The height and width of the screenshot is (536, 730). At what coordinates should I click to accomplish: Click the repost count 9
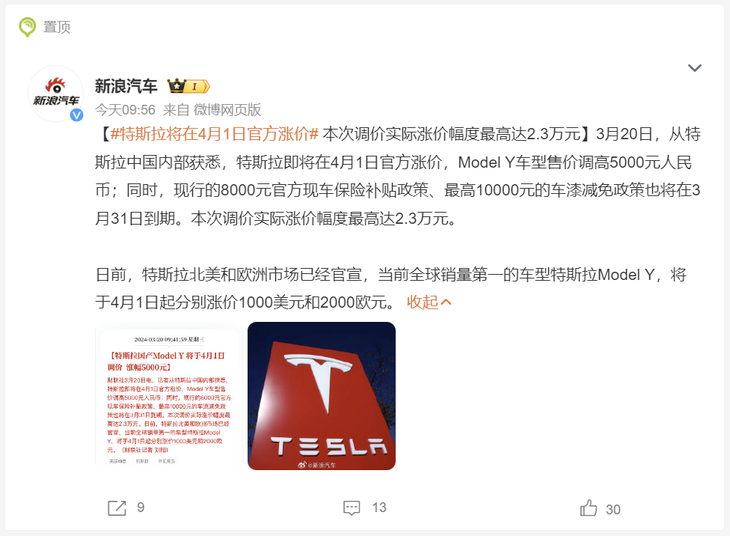pos(141,508)
